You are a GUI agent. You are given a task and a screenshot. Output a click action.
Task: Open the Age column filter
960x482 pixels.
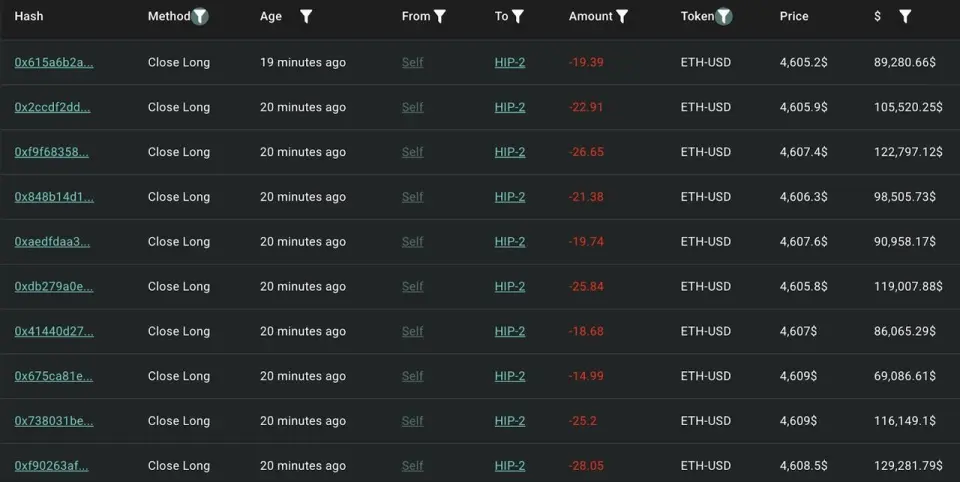pos(306,16)
